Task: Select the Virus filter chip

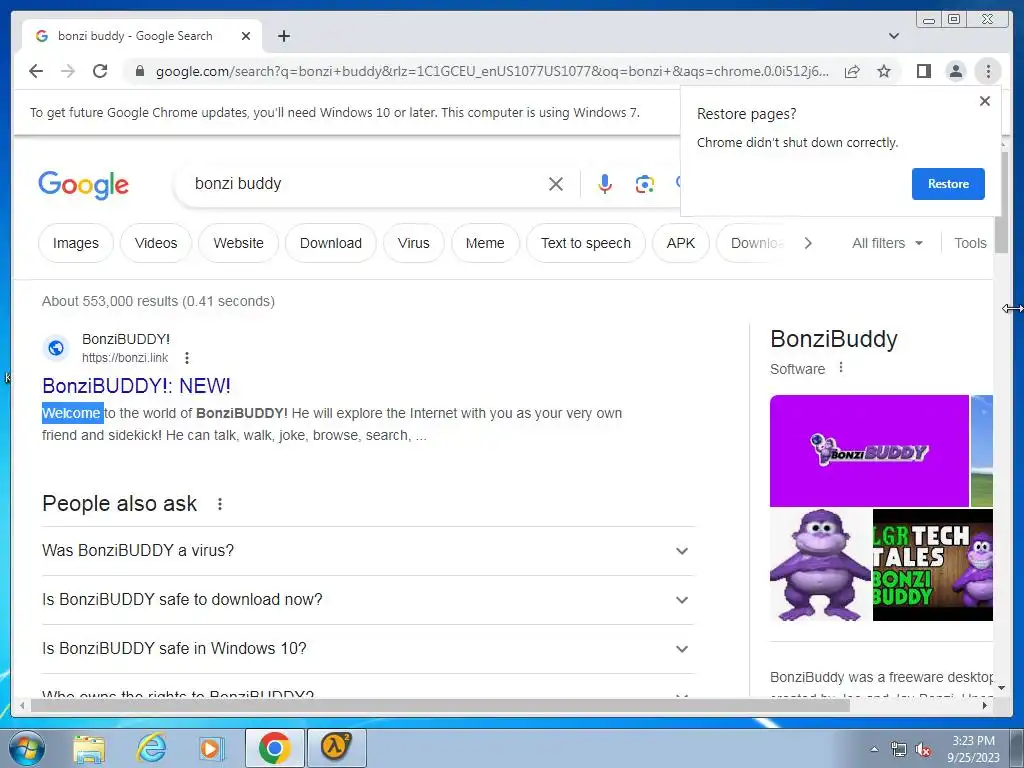Action: coord(413,243)
